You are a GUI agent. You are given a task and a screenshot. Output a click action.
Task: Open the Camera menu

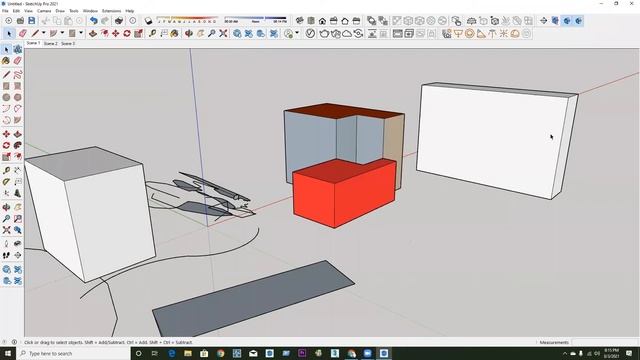point(44,11)
